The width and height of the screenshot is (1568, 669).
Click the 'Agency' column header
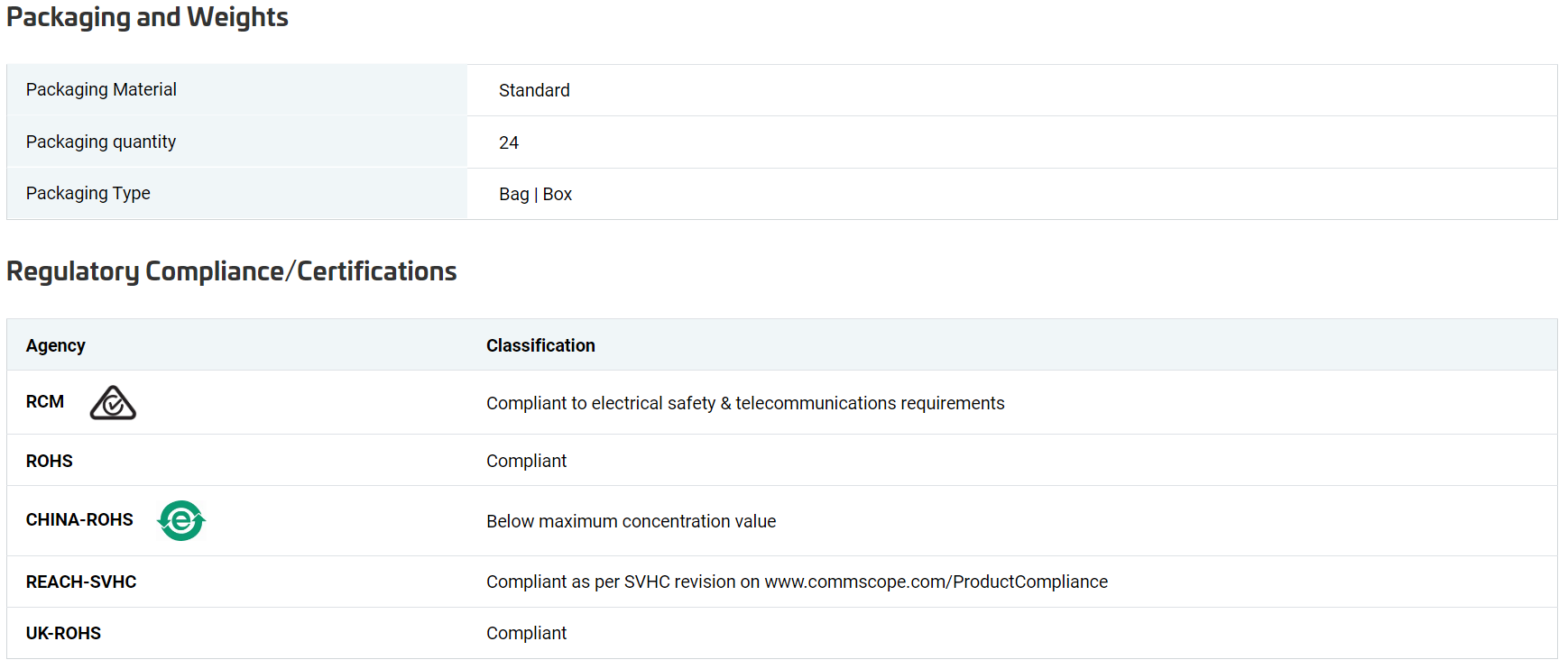coord(56,345)
